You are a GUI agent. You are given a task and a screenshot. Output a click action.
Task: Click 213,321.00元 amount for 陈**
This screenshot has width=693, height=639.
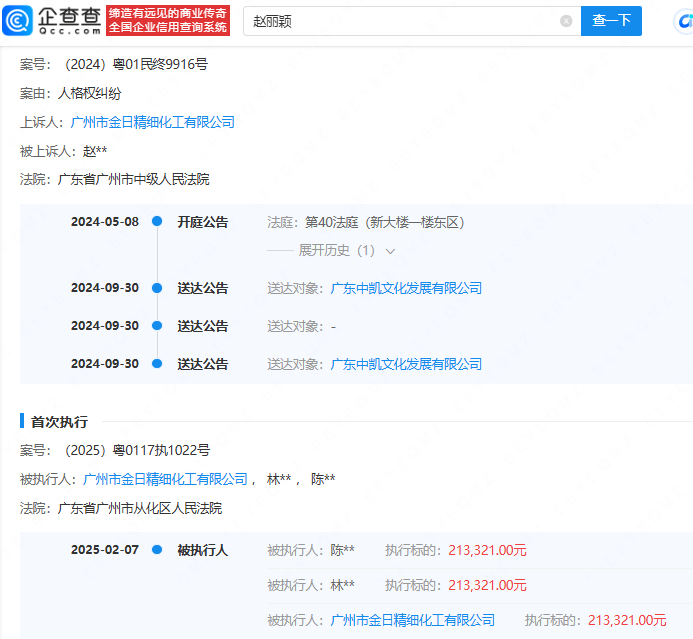tap(487, 550)
